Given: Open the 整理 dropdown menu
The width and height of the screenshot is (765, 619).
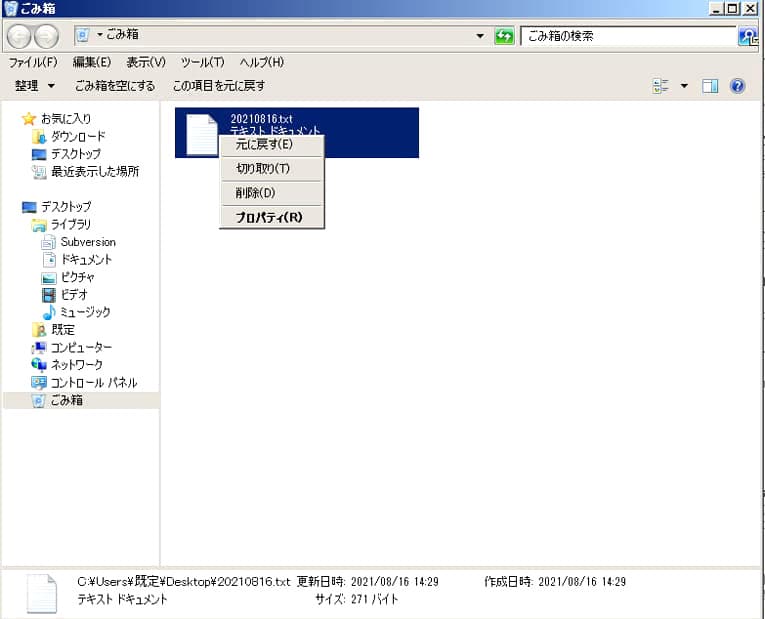Looking at the screenshot, I should pos(35,86).
